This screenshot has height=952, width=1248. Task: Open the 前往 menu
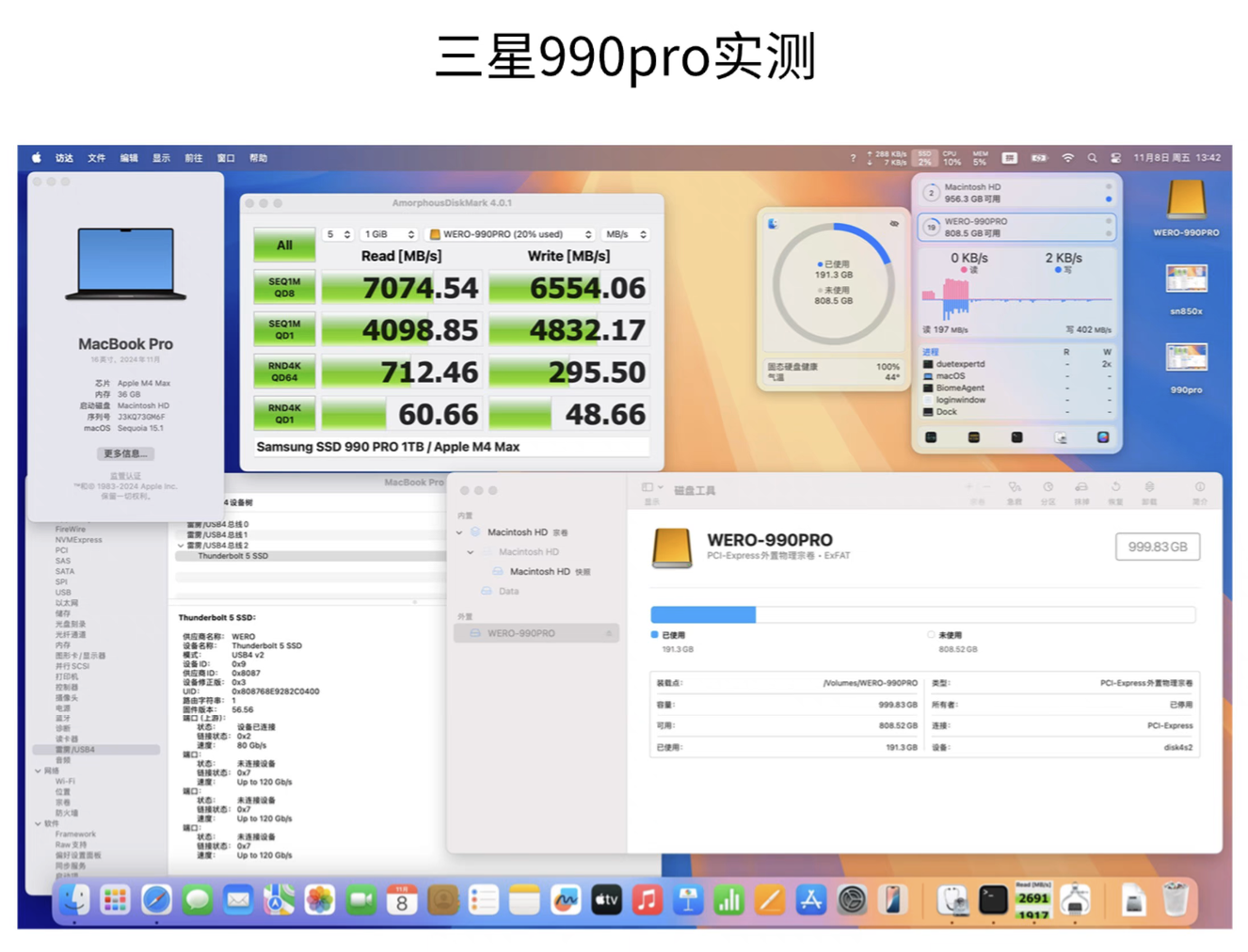pyautogui.click(x=194, y=158)
